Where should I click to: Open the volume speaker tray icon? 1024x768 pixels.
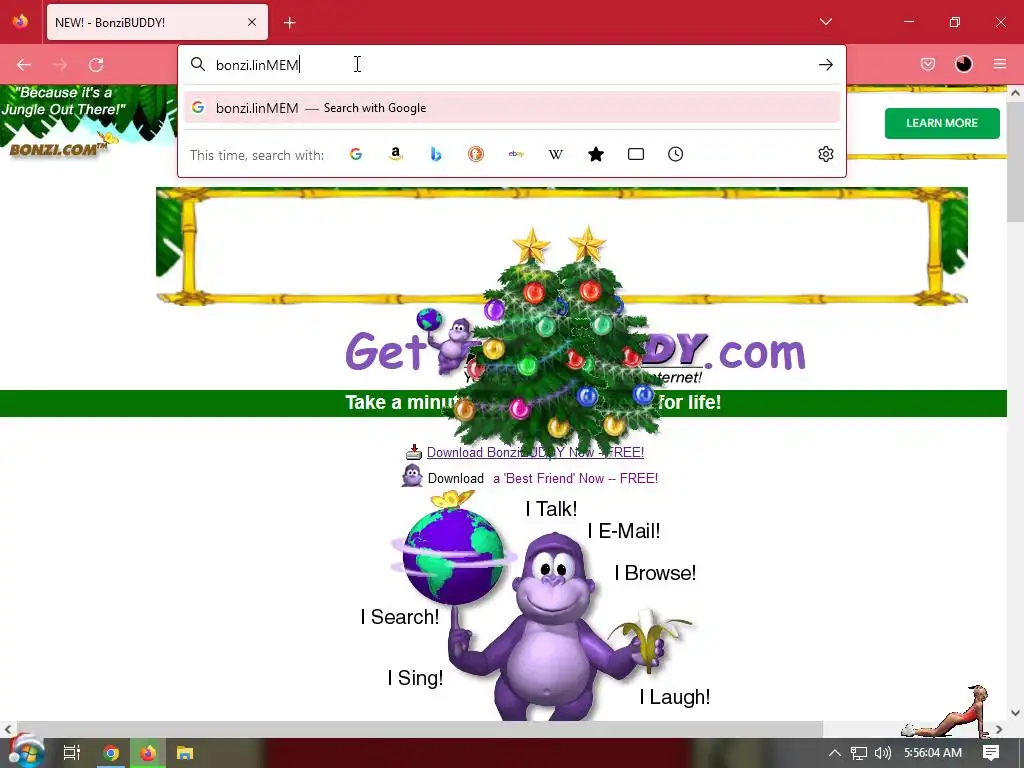click(882, 753)
